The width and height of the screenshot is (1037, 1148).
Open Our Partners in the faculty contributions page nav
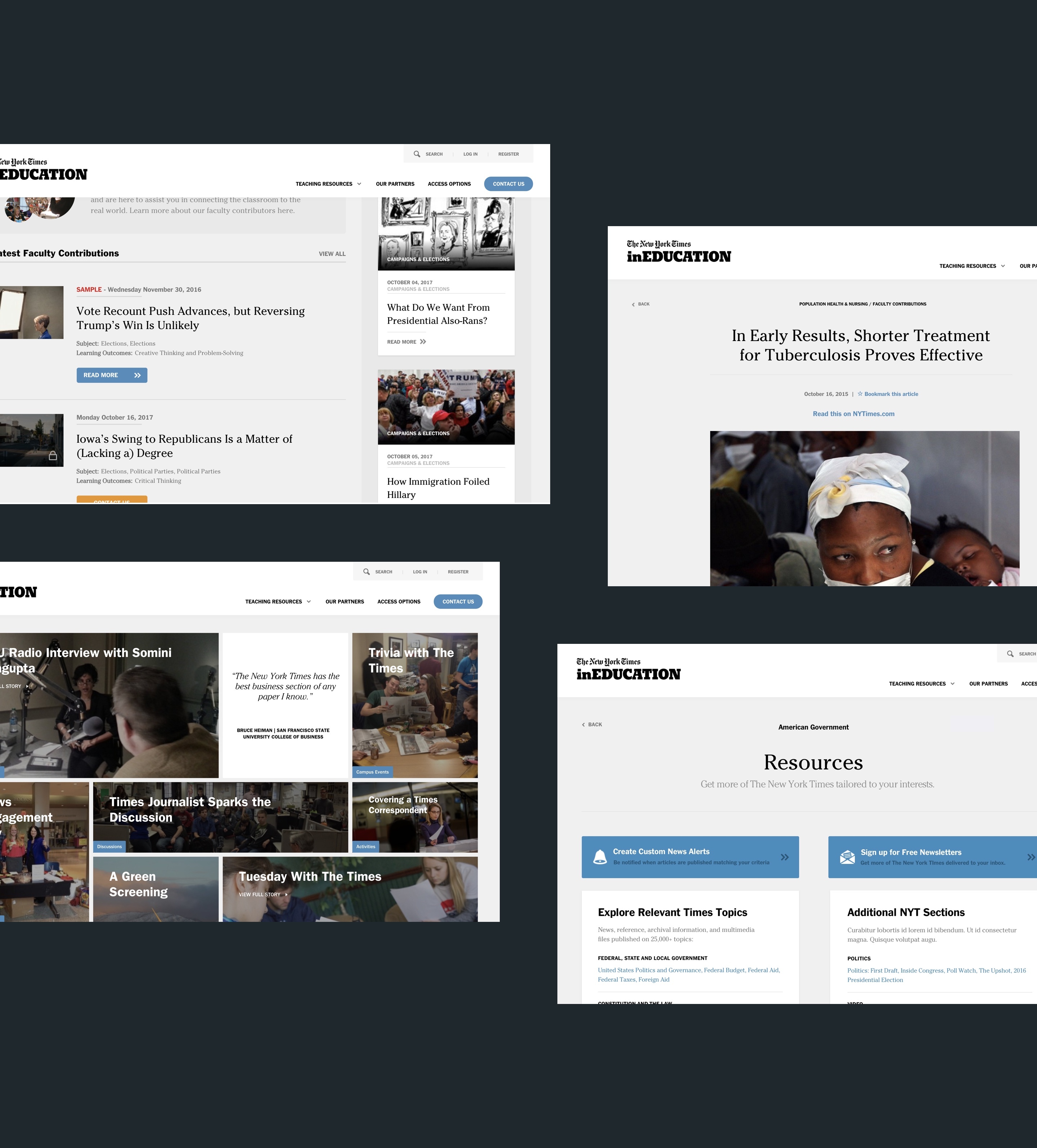click(395, 184)
